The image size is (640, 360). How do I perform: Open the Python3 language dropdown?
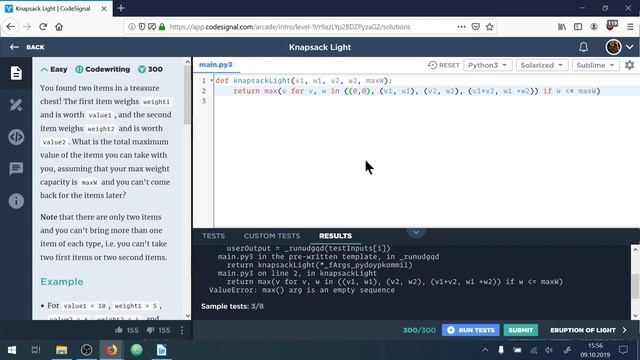(488, 65)
